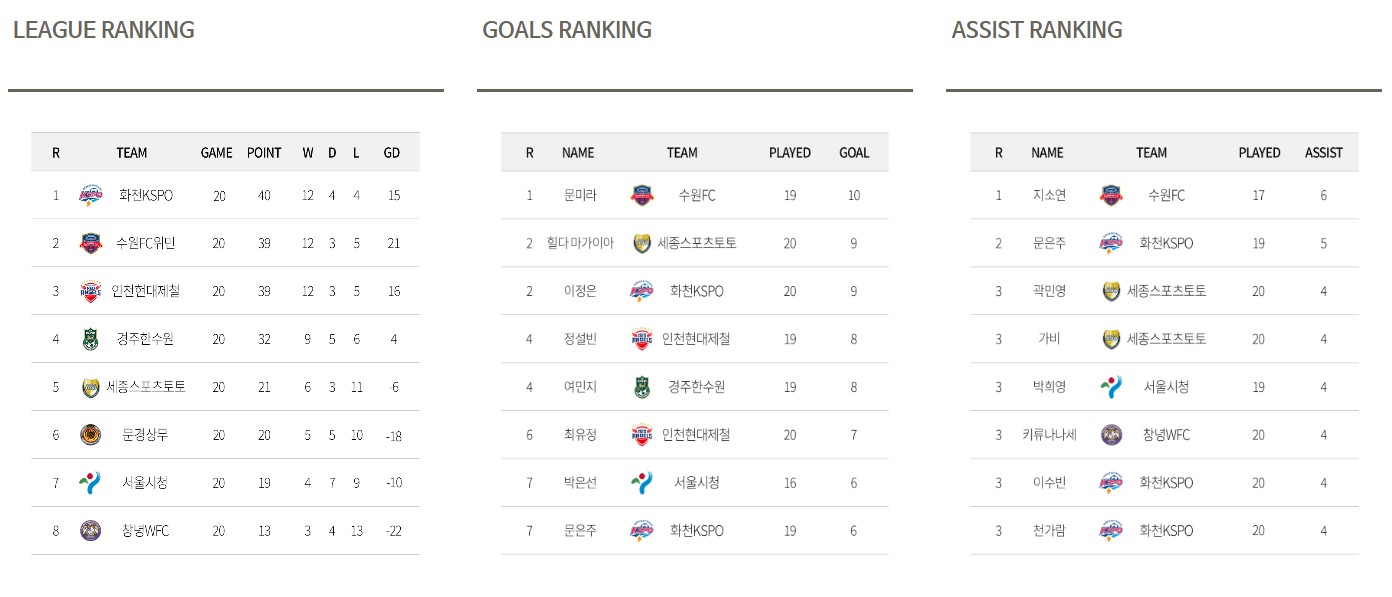The image size is (1392, 597).
Task: Click the GOAL column header
Action: tap(854, 153)
